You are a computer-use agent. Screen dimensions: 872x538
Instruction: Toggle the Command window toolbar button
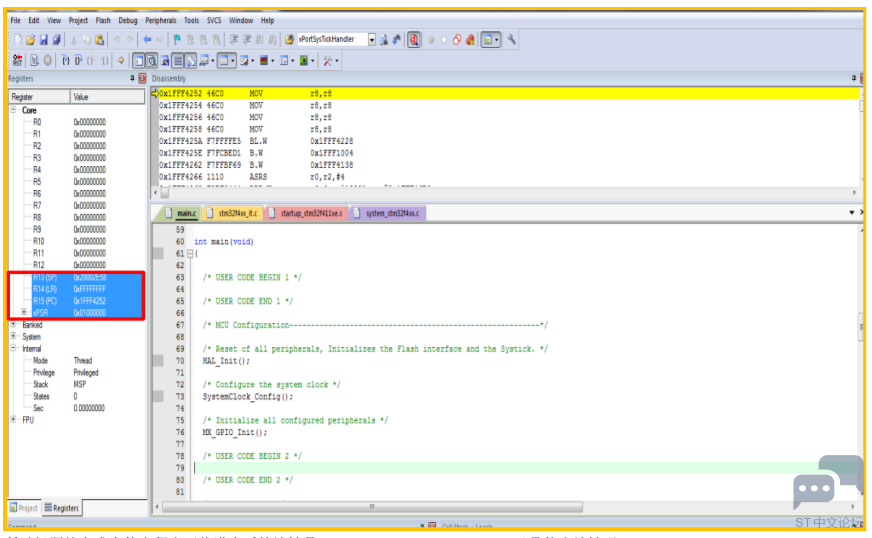(140, 60)
